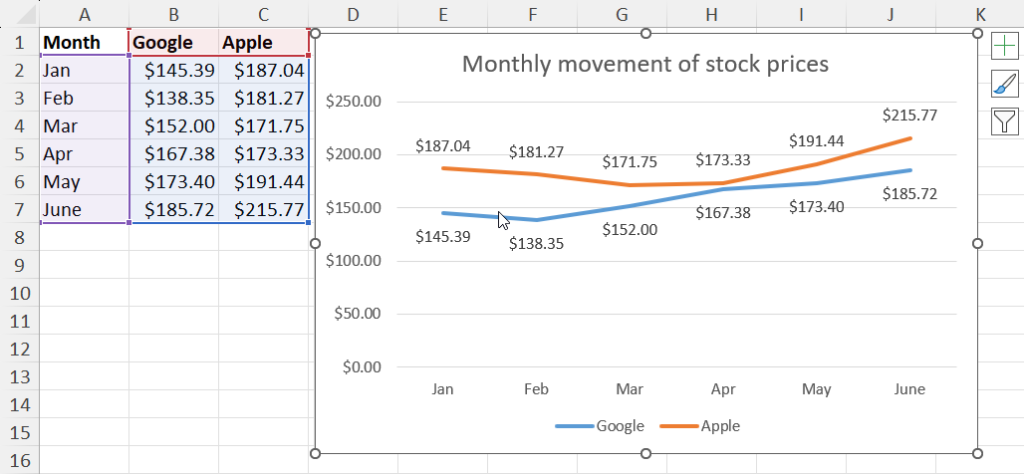Select the Apple legend entry
The image size is (1024, 474).
click(x=700, y=426)
